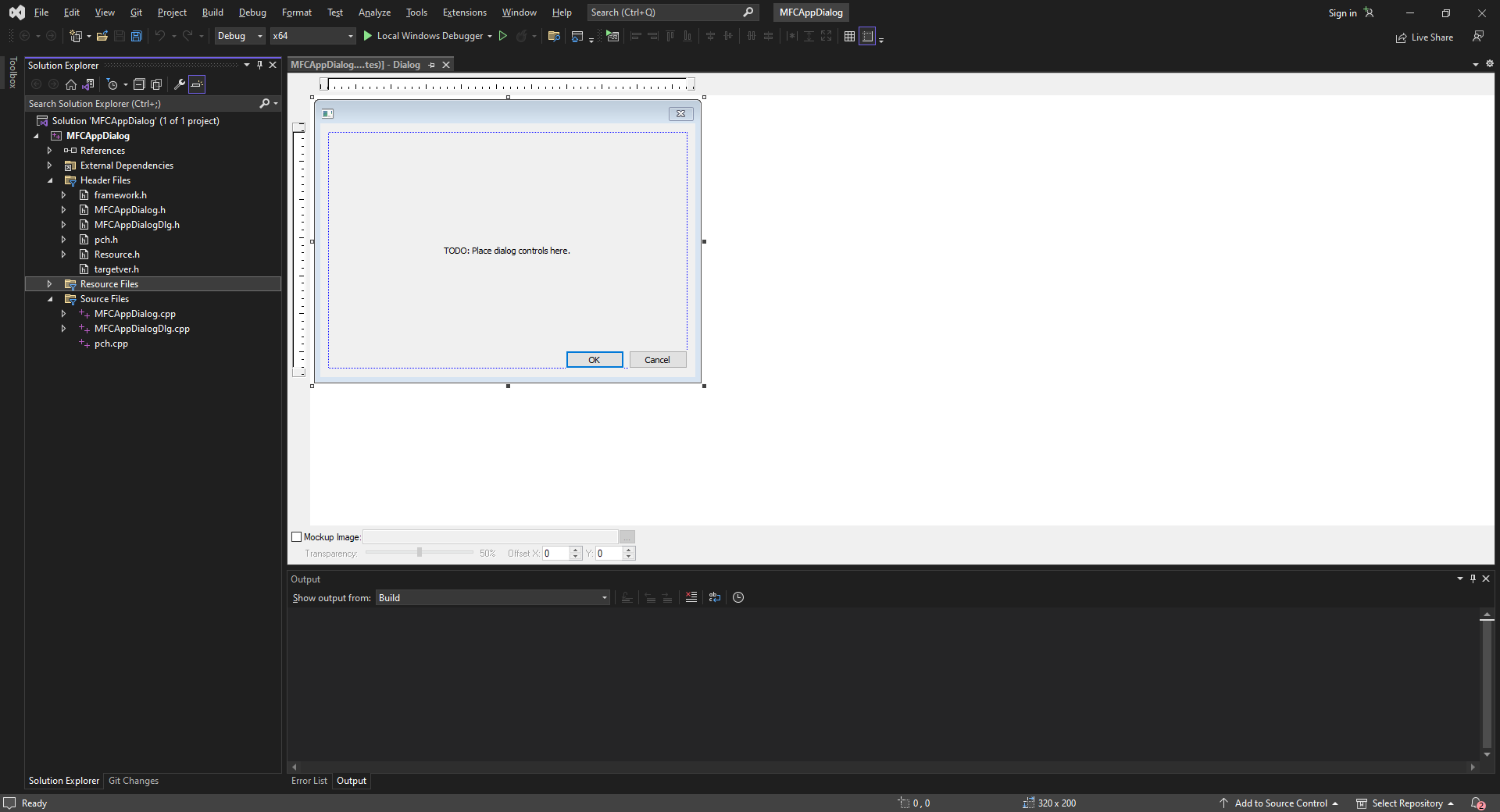The width and height of the screenshot is (1500, 812).
Task: Toggle the grid display in the dialog editor
Action: coord(850,36)
